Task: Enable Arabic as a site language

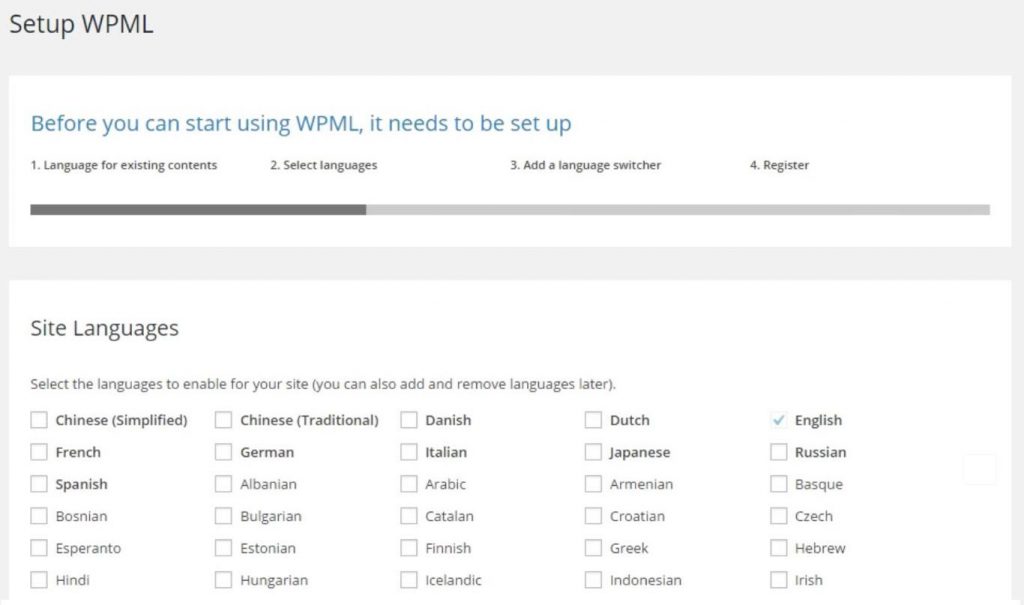Action: pos(408,484)
